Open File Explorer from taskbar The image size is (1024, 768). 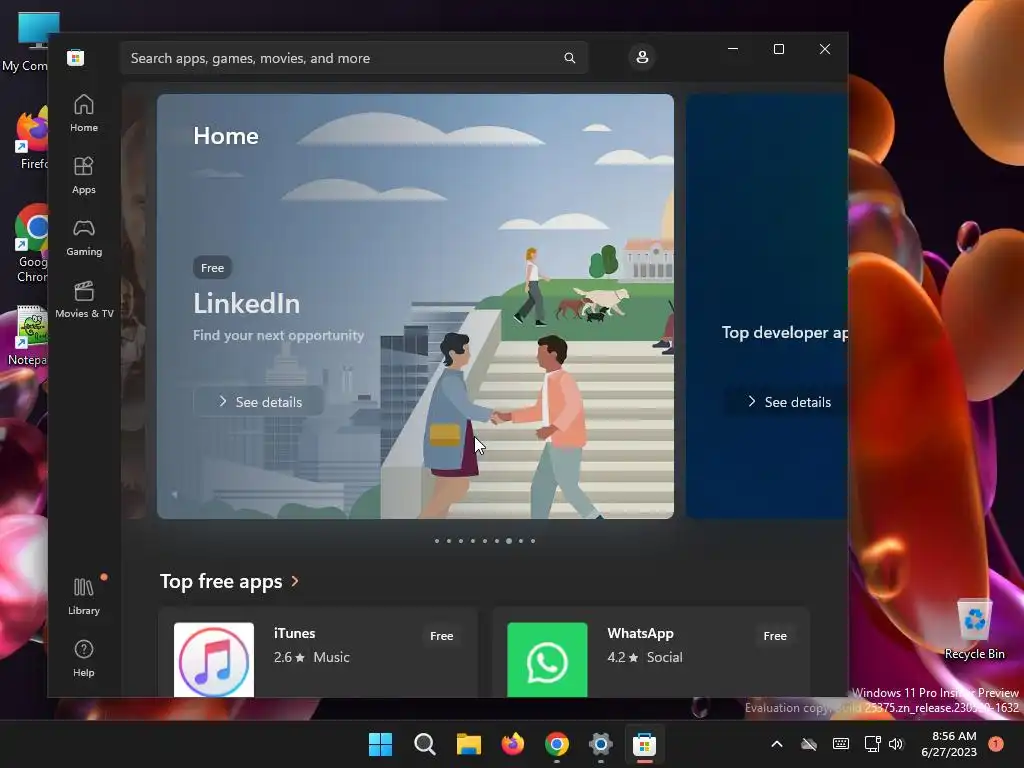point(469,744)
